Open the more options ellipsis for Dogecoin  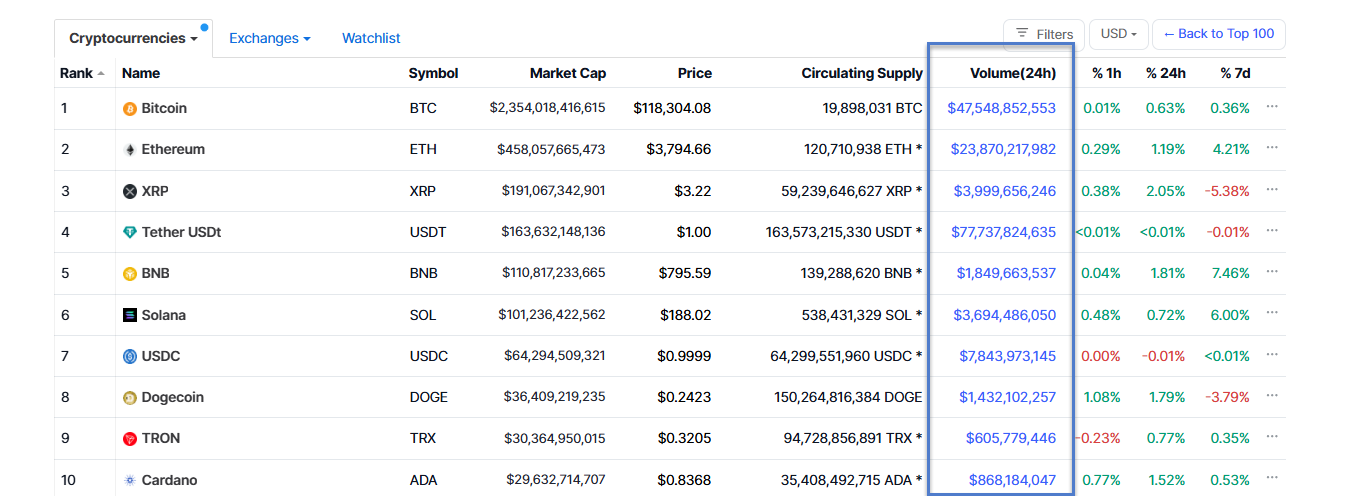[1272, 395]
